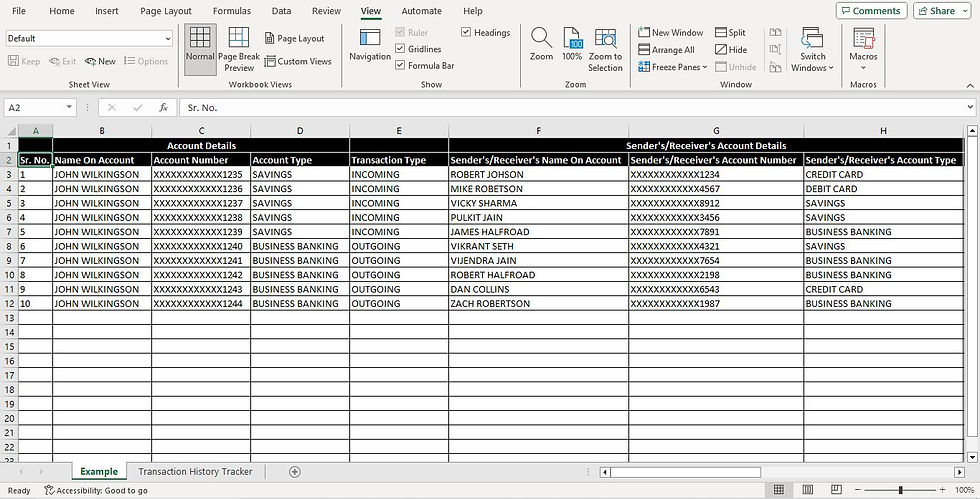Select the ZACH ROBERTSON cell
This screenshot has height=499, width=980.
coord(538,303)
